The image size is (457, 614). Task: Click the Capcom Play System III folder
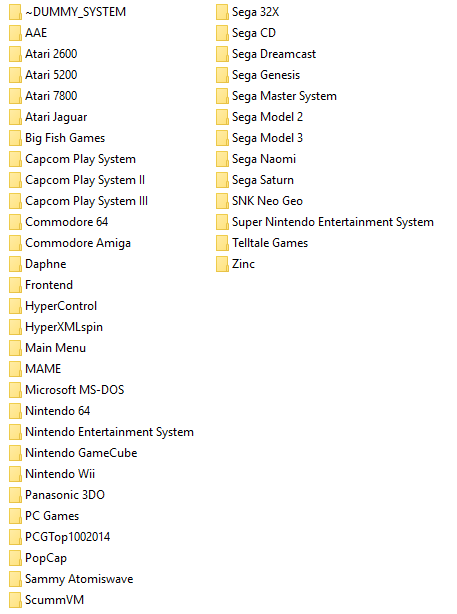(78, 201)
